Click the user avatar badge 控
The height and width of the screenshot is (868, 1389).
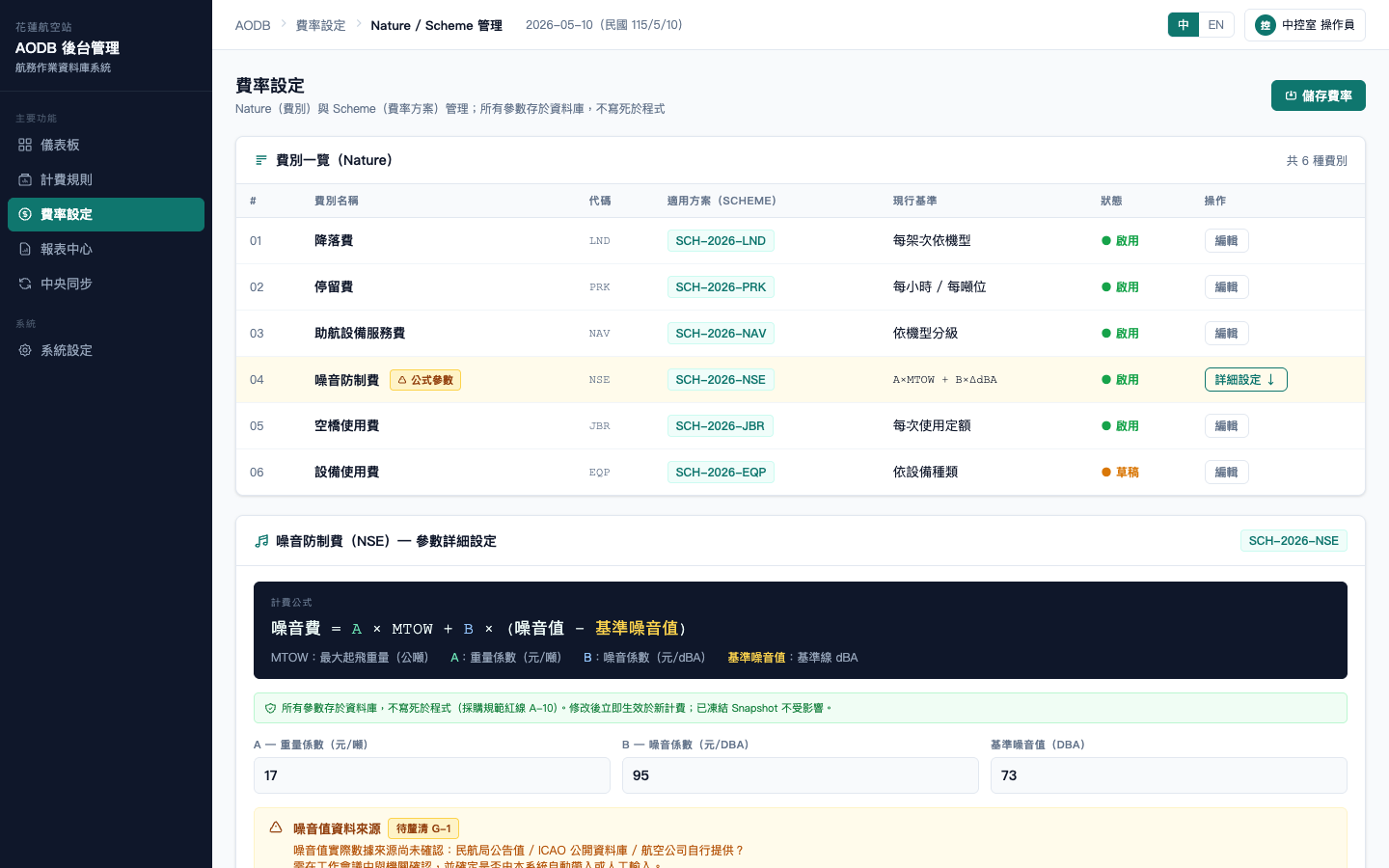(x=1266, y=25)
